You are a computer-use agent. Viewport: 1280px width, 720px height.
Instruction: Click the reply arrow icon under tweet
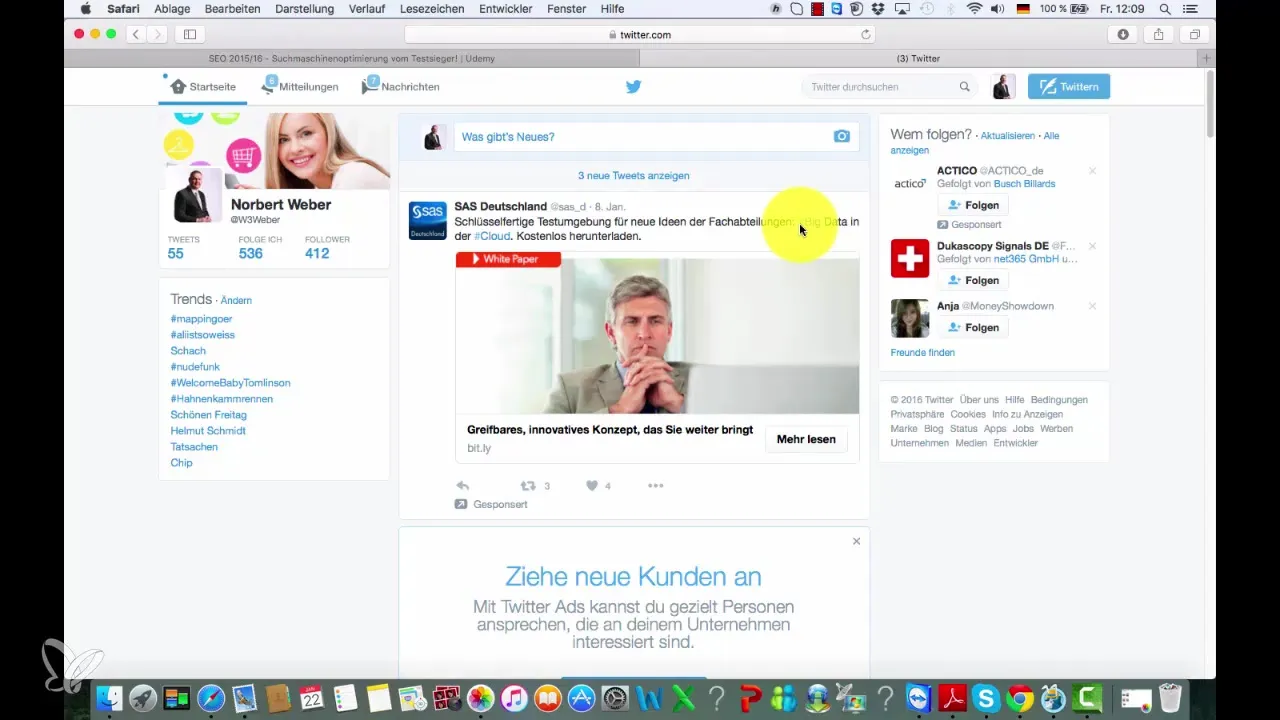coord(463,486)
